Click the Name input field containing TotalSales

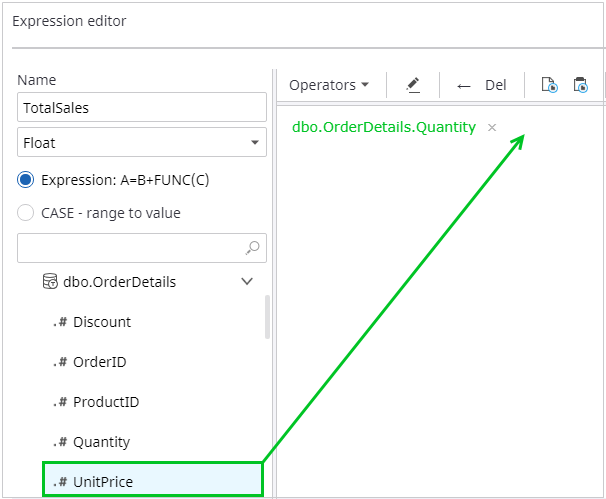coord(142,107)
